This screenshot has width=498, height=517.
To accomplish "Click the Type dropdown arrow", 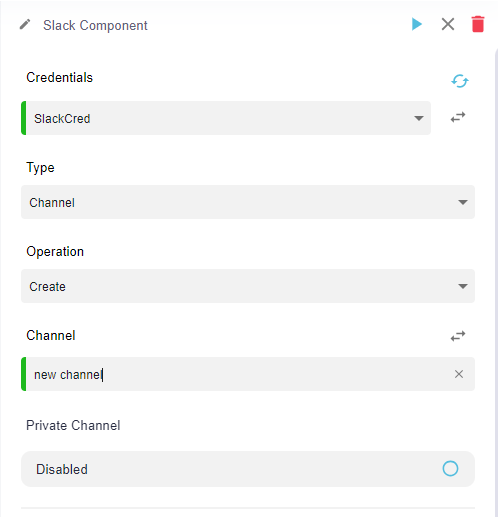I will point(463,202).
